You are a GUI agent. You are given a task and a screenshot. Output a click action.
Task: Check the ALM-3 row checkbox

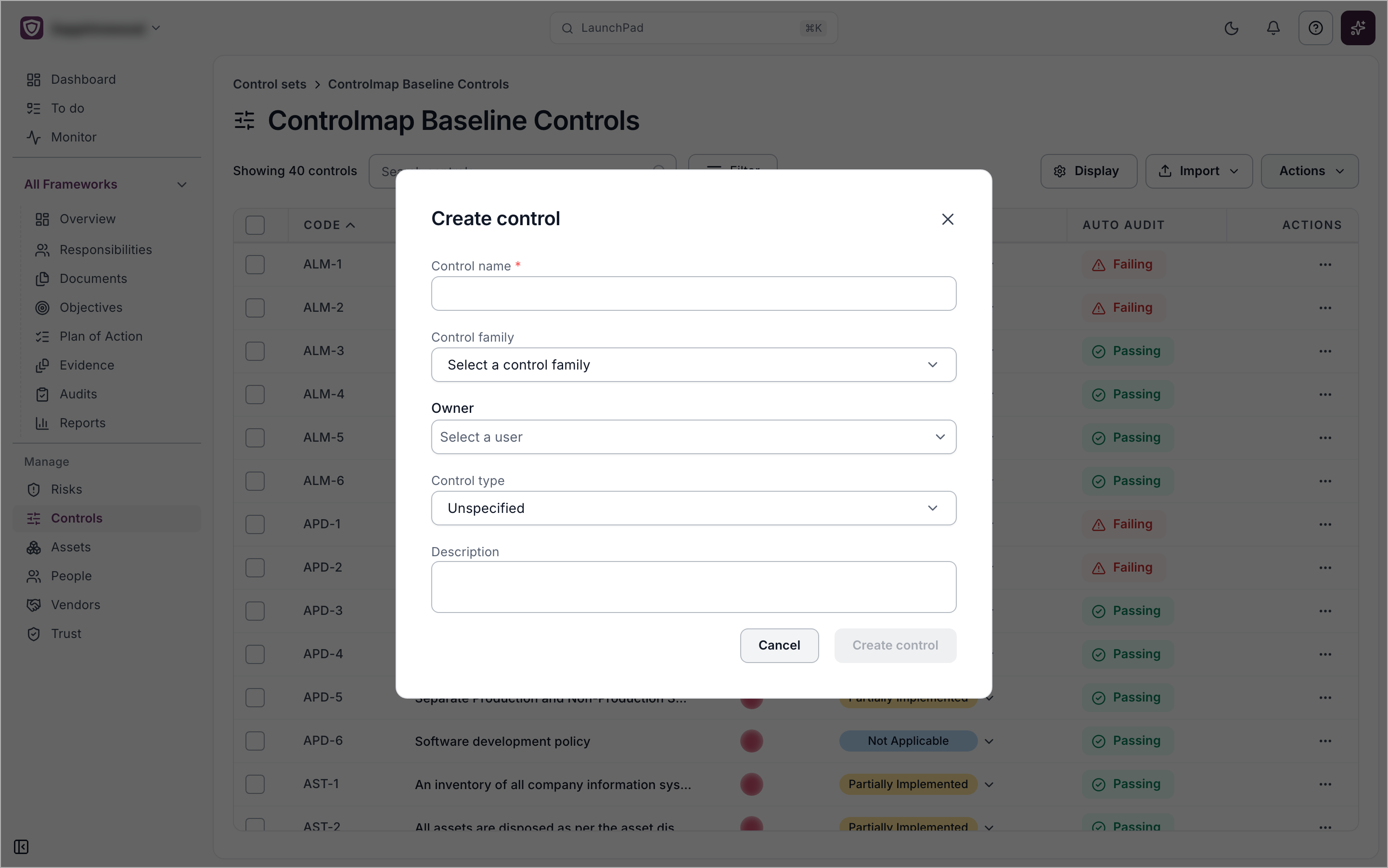tap(255, 351)
